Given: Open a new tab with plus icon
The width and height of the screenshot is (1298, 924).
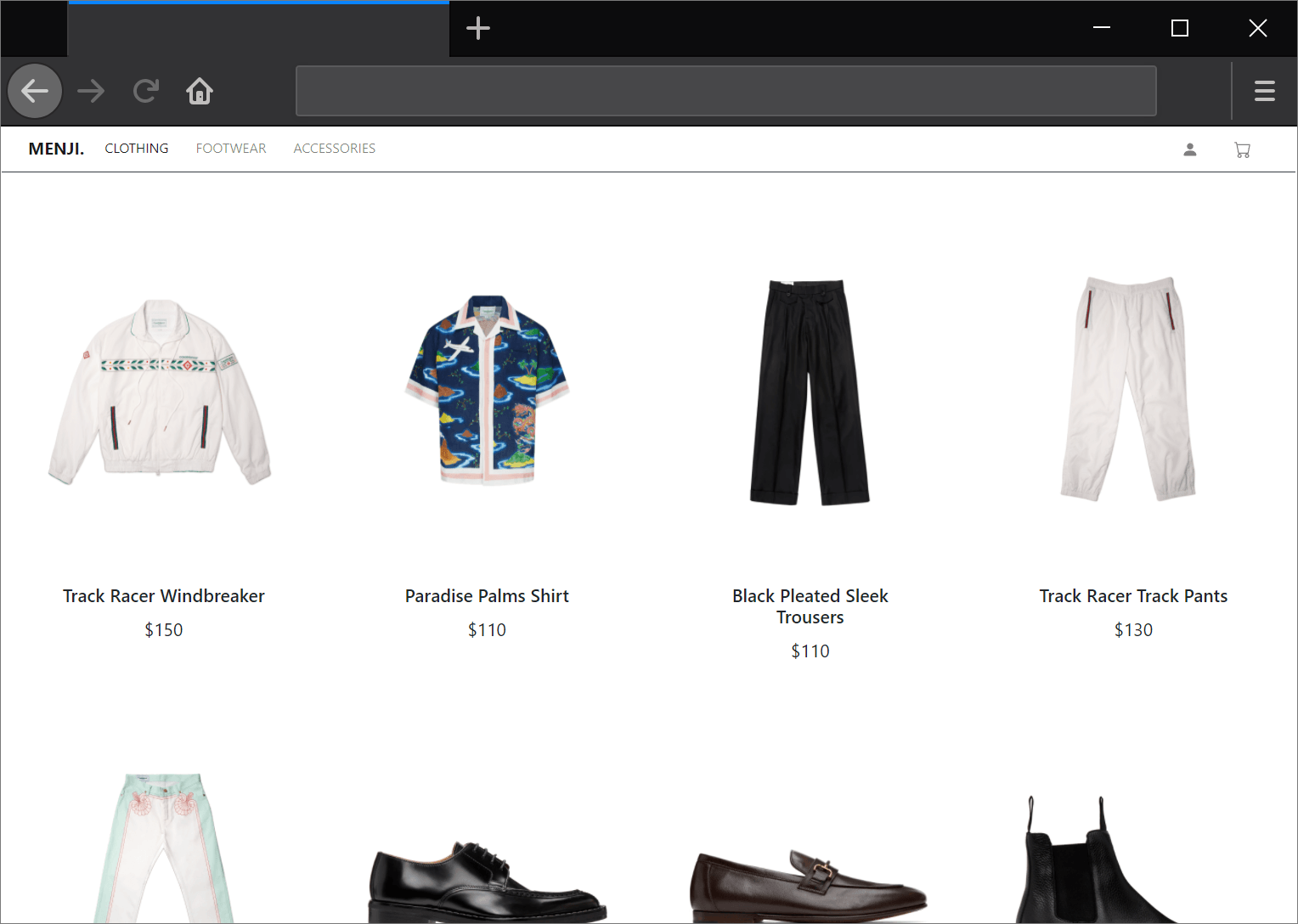Looking at the screenshot, I should coord(478,28).
